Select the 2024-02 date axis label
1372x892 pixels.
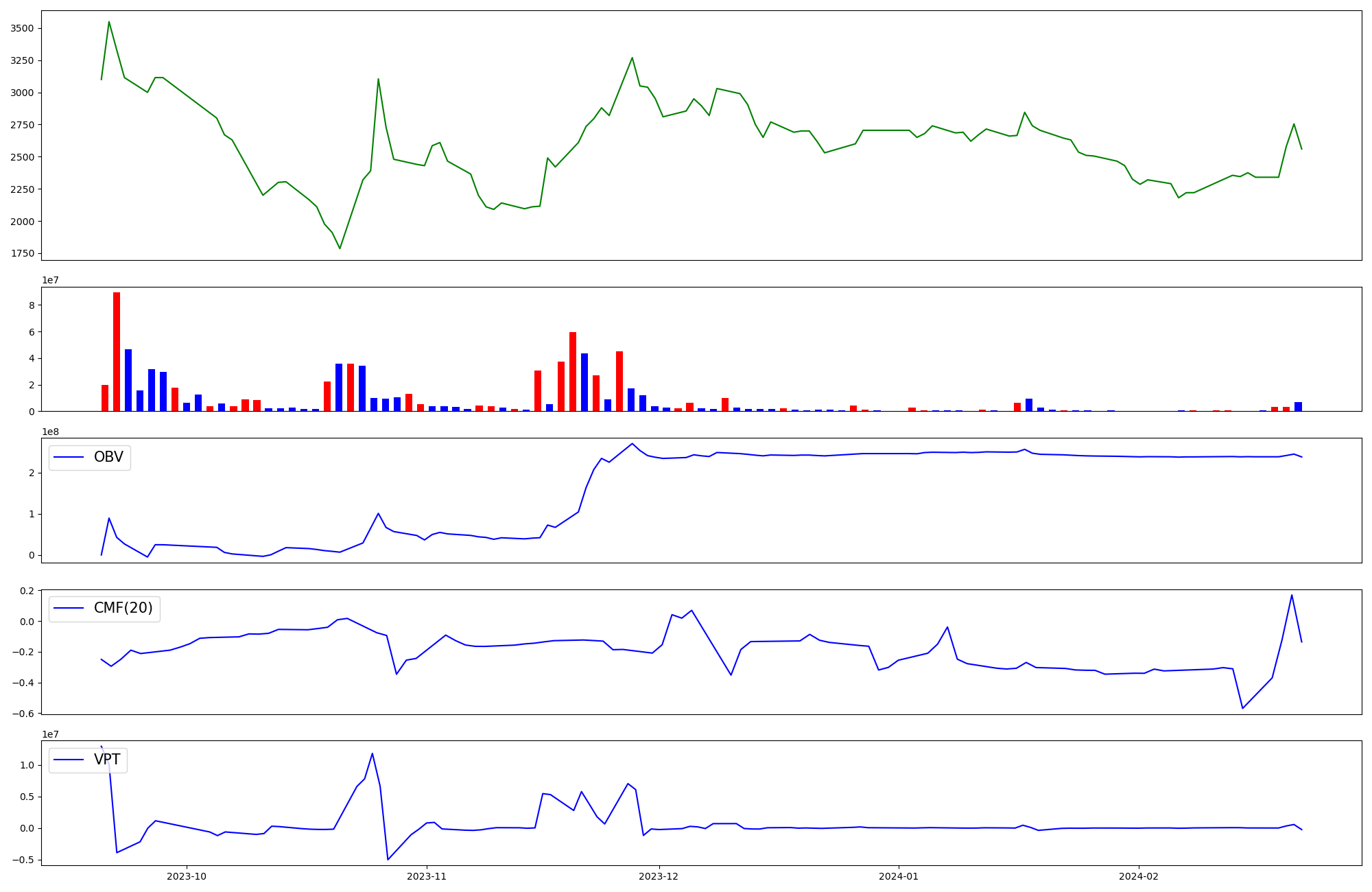(x=1139, y=876)
